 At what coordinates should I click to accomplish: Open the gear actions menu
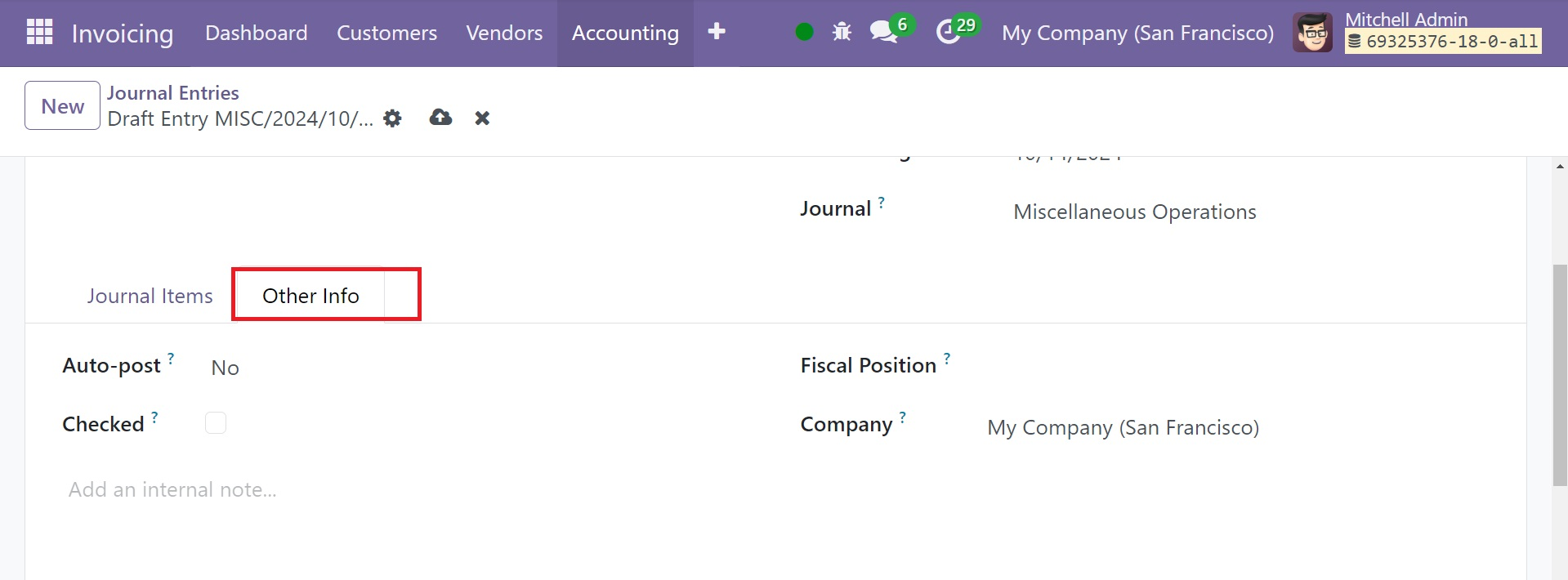pos(393,118)
